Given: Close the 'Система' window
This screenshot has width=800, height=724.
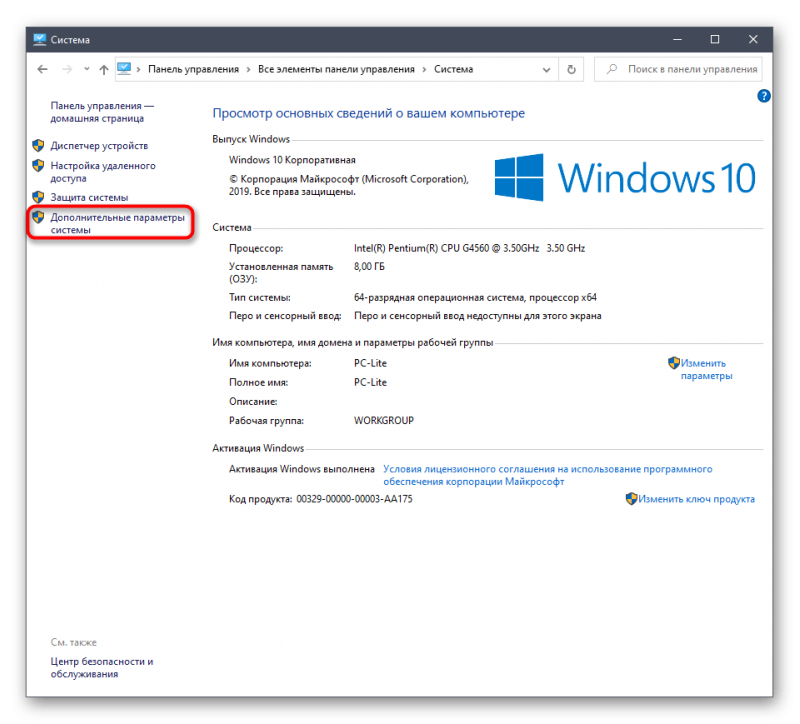Looking at the screenshot, I should pos(753,39).
